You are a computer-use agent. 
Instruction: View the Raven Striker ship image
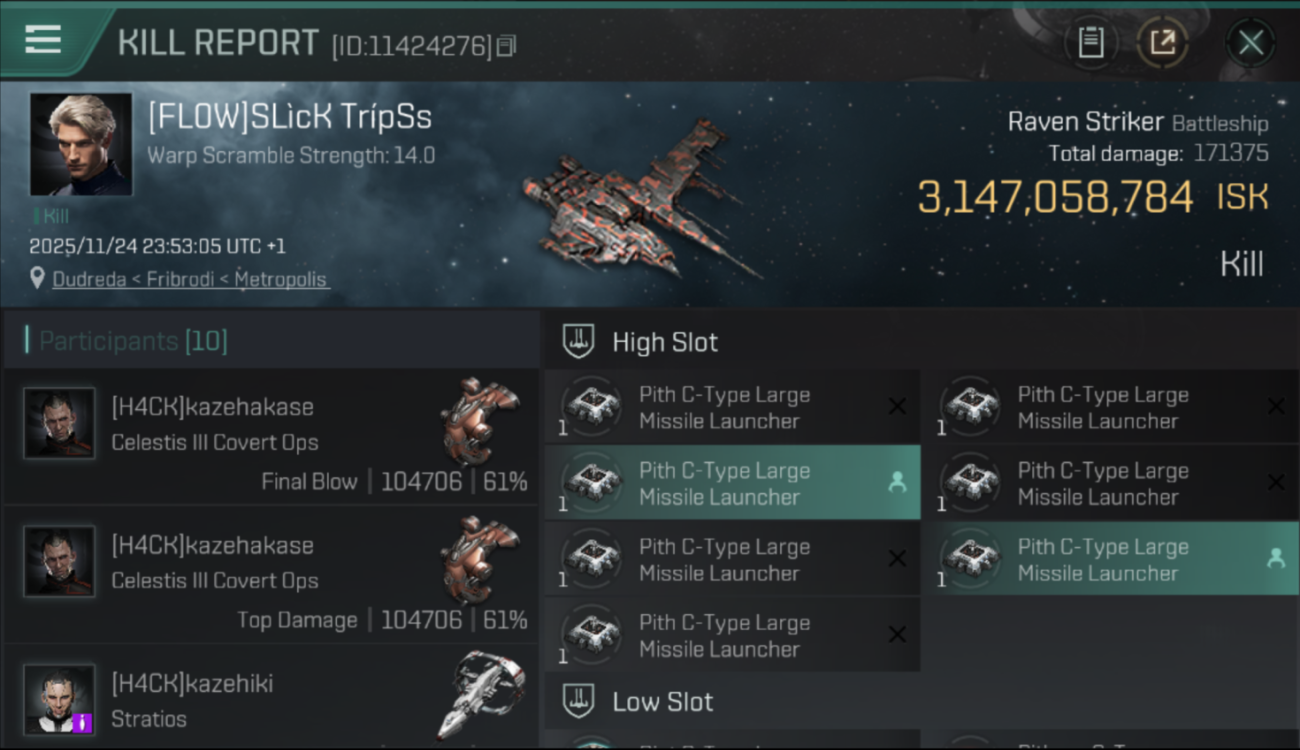coord(640,200)
